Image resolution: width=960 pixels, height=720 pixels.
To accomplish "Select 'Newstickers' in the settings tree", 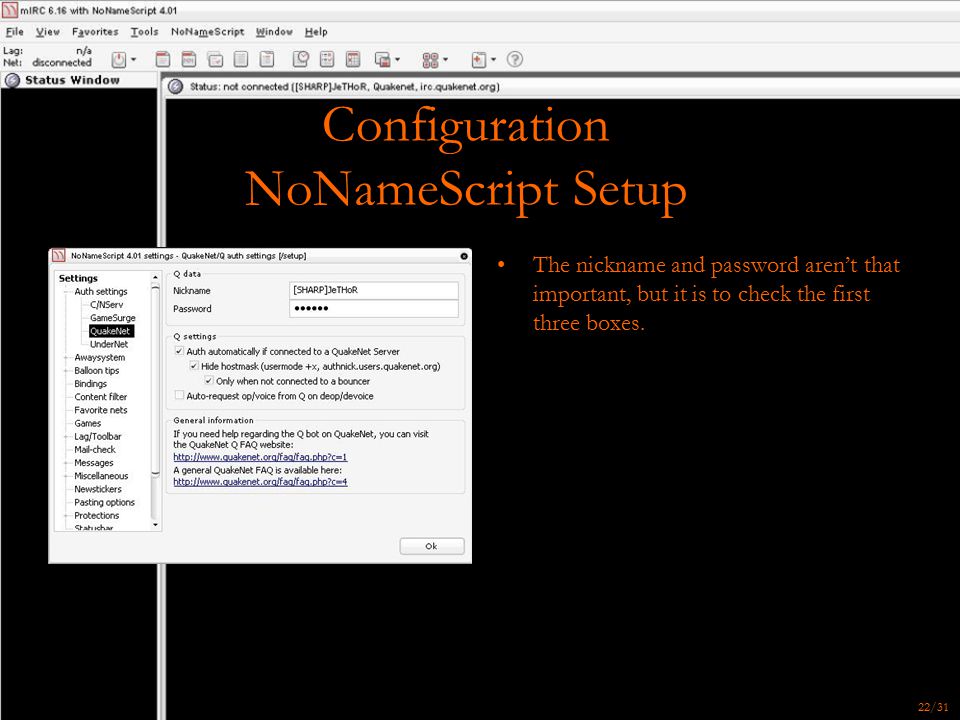I will coord(98,489).
